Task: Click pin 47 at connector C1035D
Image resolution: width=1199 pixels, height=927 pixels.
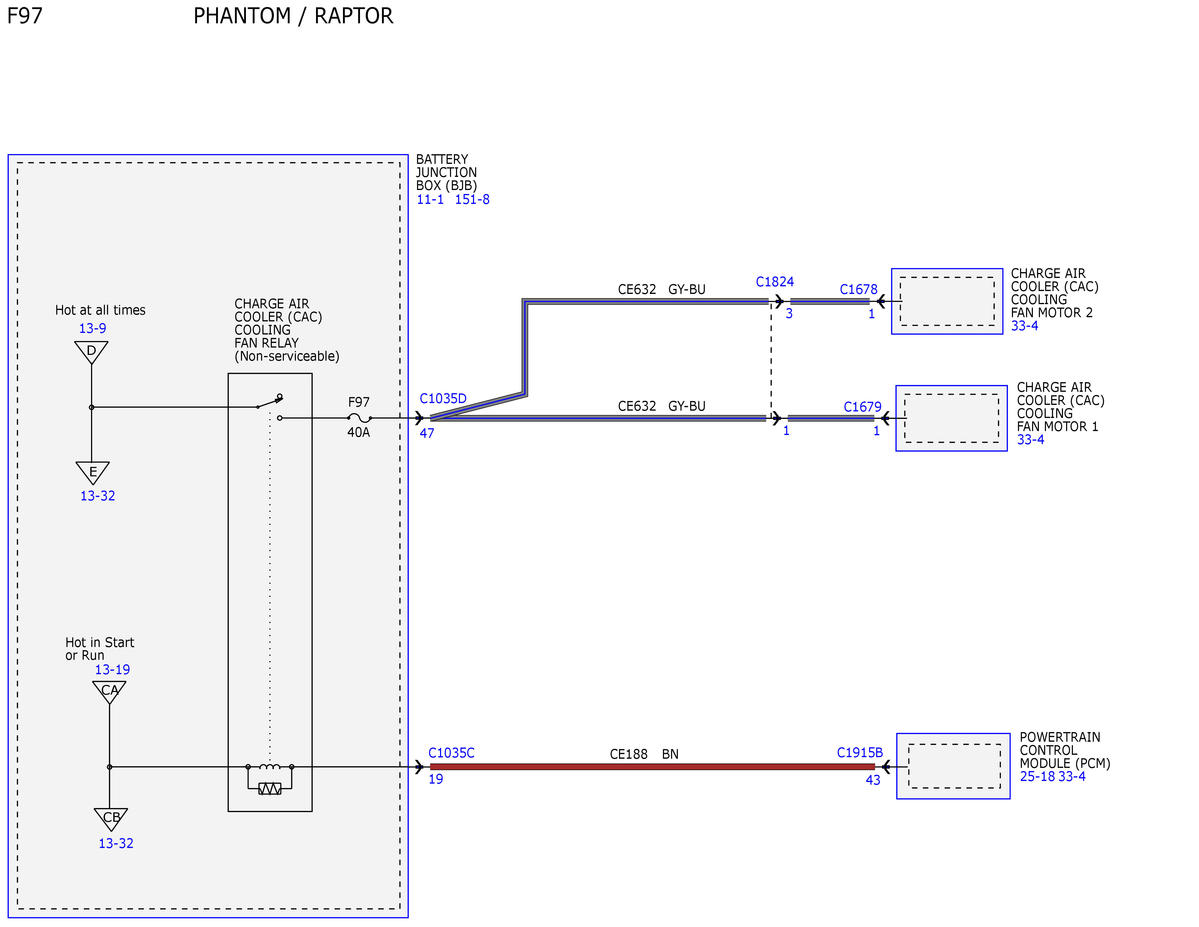Action: 427,433
